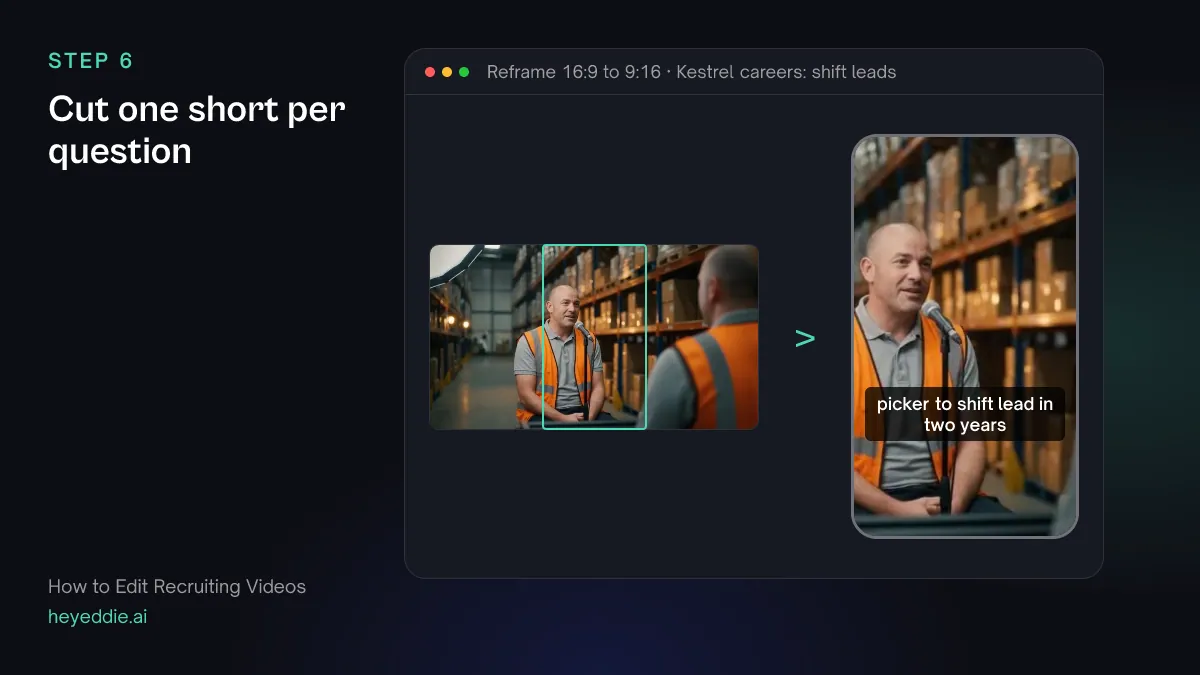This screenshot has height=675, width=1200.
Task: Click the yellow minimize dot in the Reframe window
Action: [x=447, y=72]
